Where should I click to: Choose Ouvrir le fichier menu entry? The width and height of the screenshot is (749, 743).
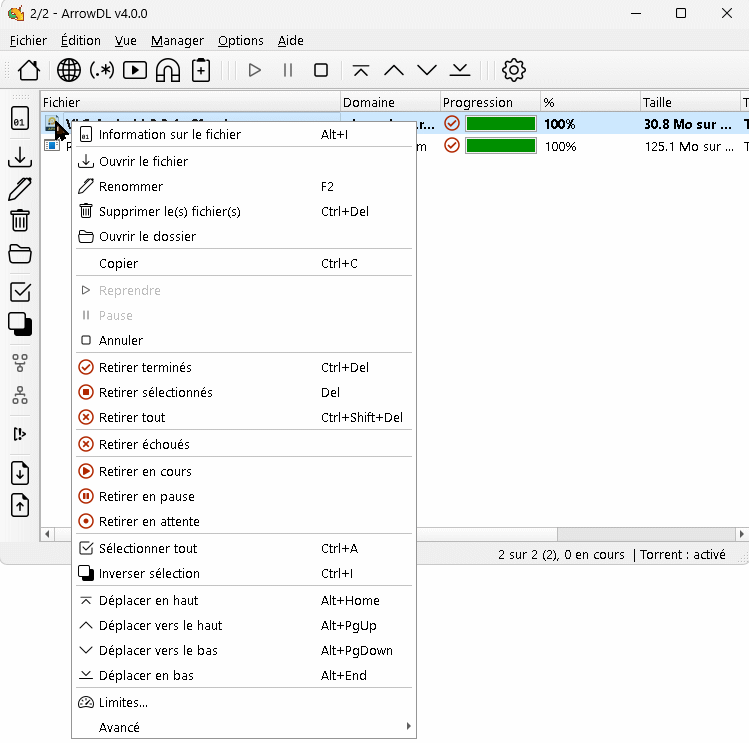(244, 162)
